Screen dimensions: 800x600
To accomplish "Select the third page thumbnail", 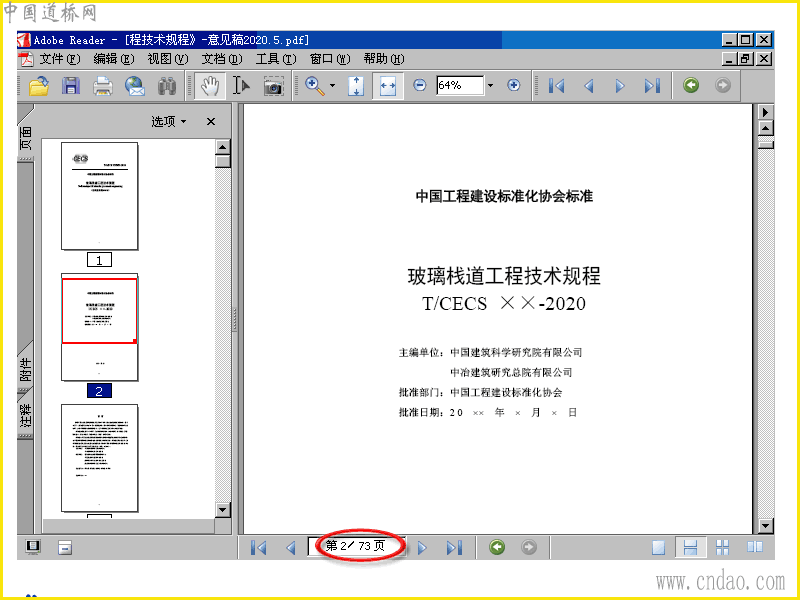I will coord(99,458).
